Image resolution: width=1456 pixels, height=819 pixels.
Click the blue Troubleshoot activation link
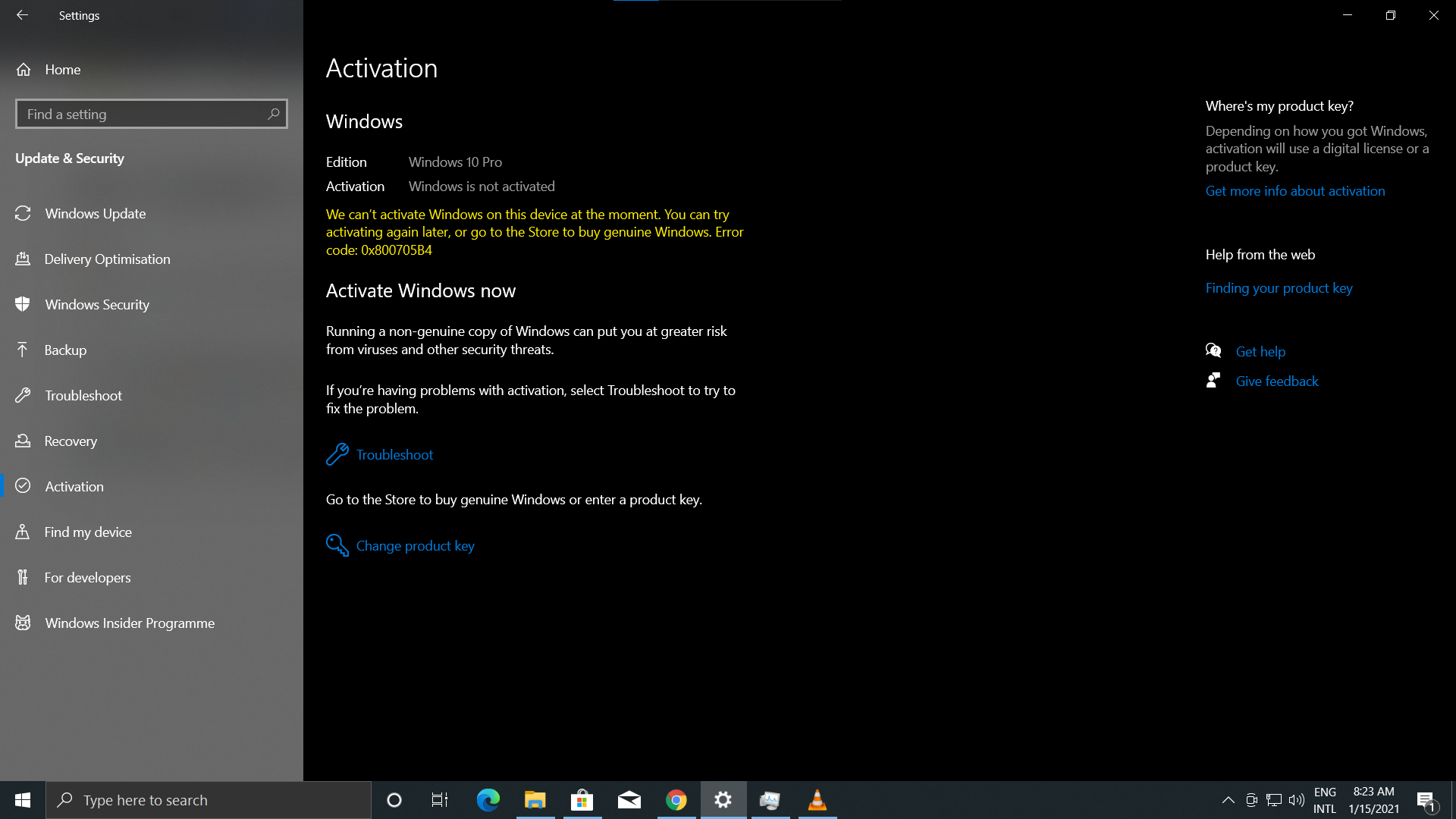[394, 454]
